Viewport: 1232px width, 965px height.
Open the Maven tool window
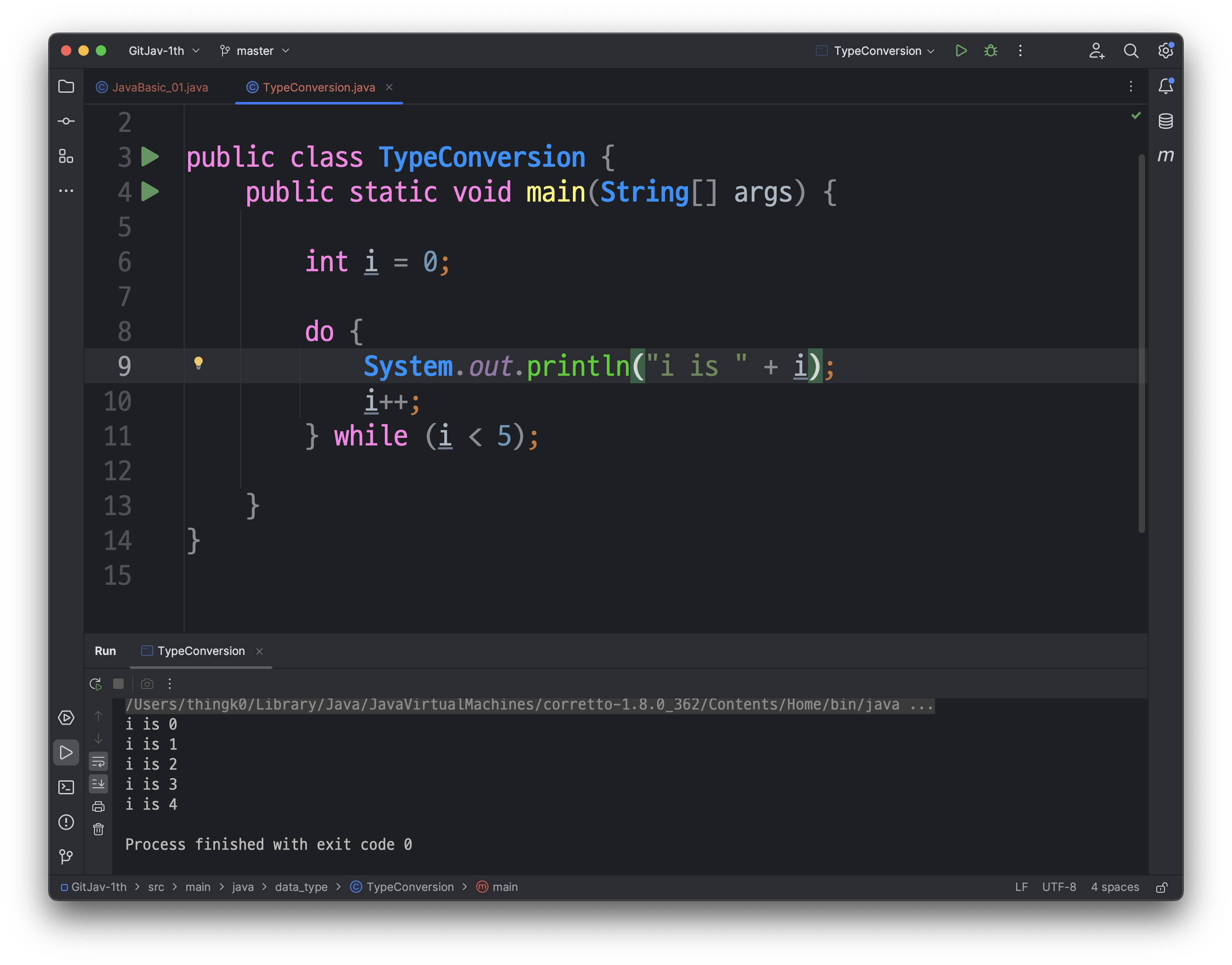click(x=1165, y=155)
